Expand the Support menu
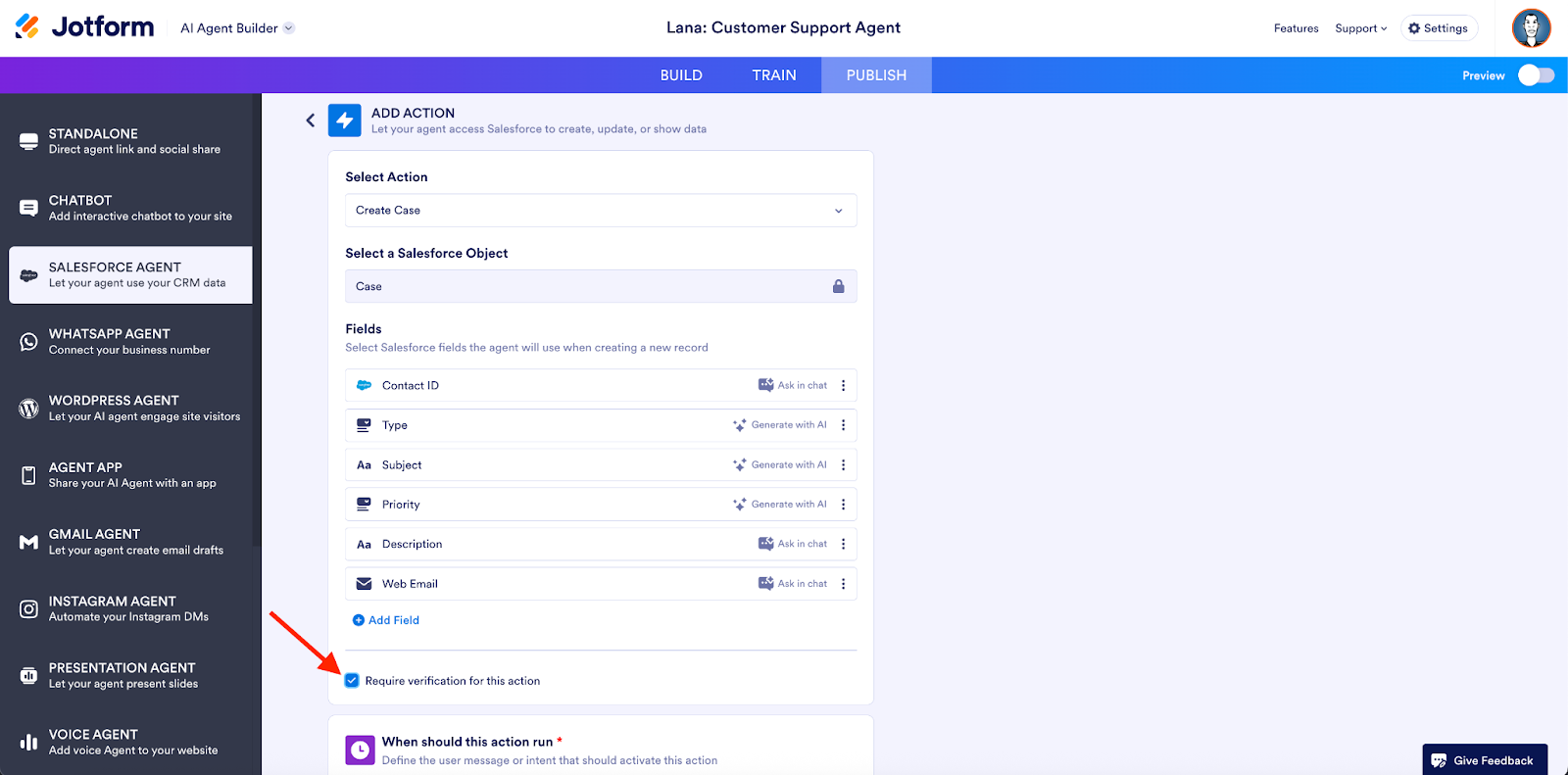This screenshot has height=775, width=1568. 1360,28
